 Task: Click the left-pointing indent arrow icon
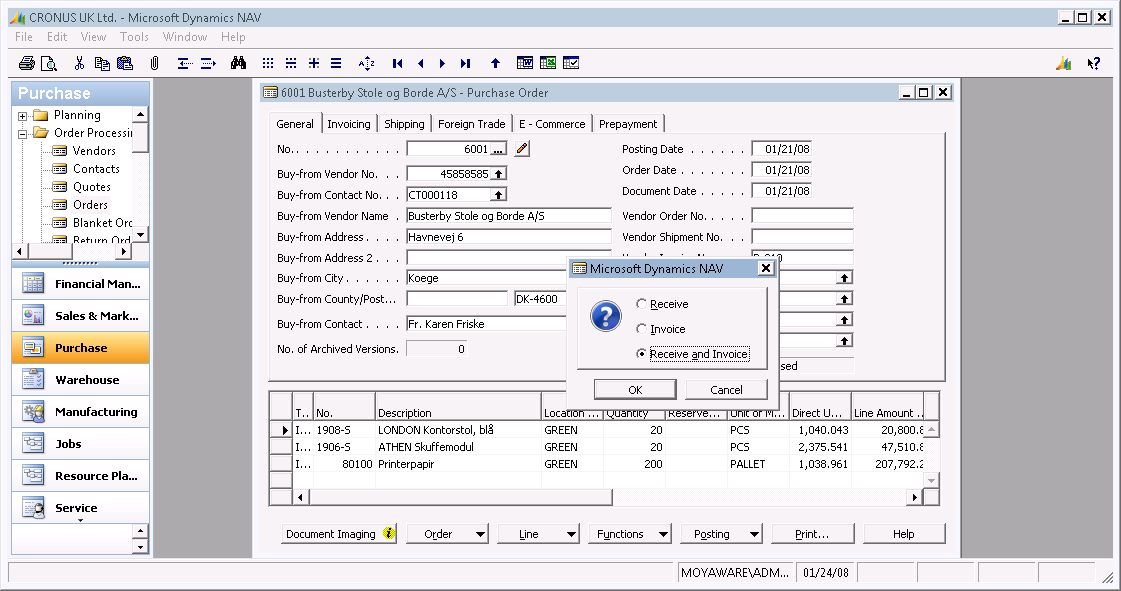(184, 64)
